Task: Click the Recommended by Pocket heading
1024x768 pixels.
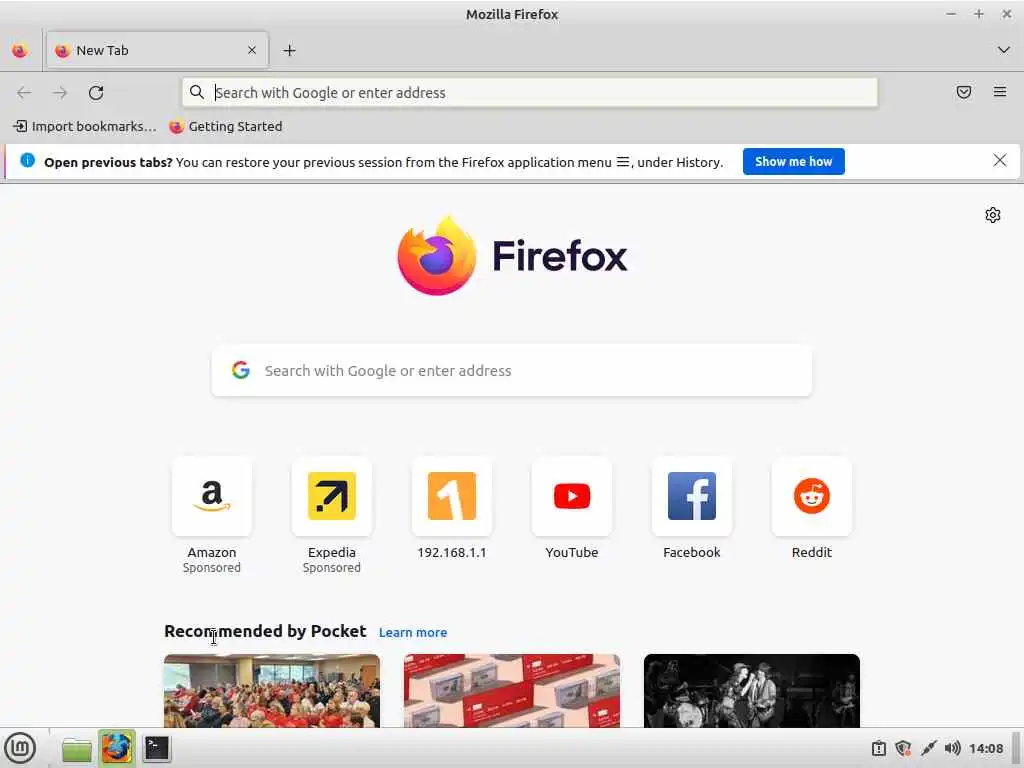Action: pos(265,631)
